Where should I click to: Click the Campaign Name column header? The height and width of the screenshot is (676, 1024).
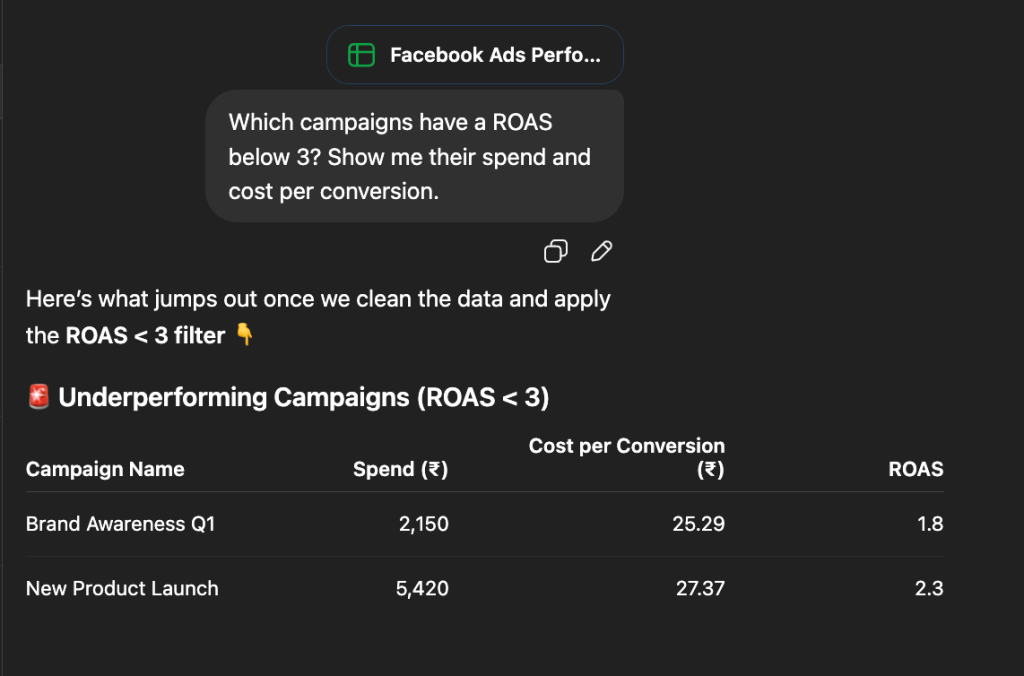click(105, 469)
